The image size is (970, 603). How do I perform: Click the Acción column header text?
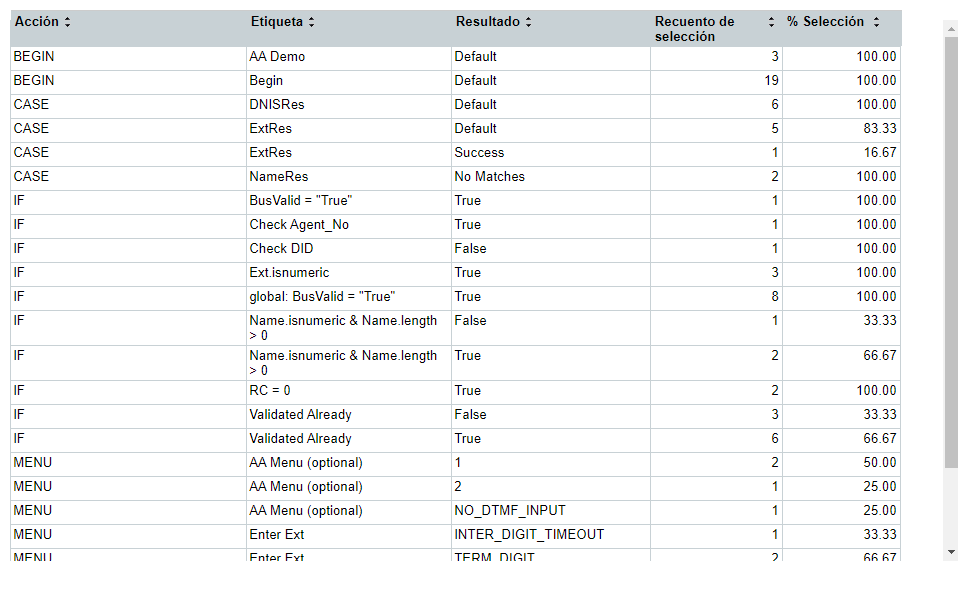click(36, 22)
